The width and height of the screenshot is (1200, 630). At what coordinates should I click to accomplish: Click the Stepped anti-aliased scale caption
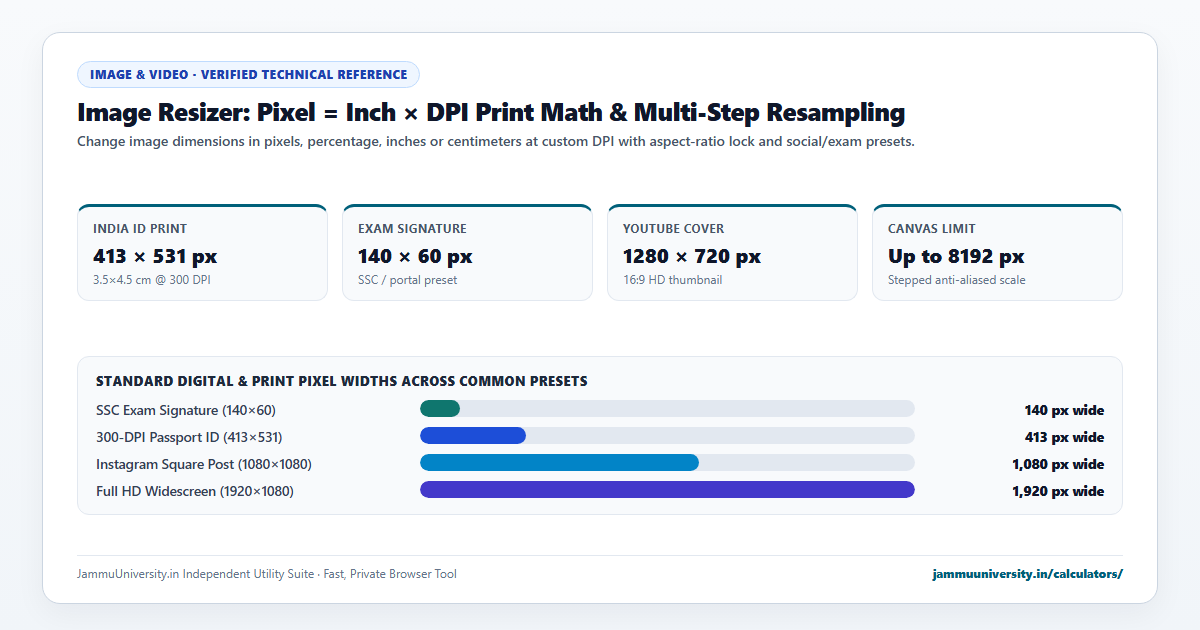pyautogui.click(x=957, y=280)
